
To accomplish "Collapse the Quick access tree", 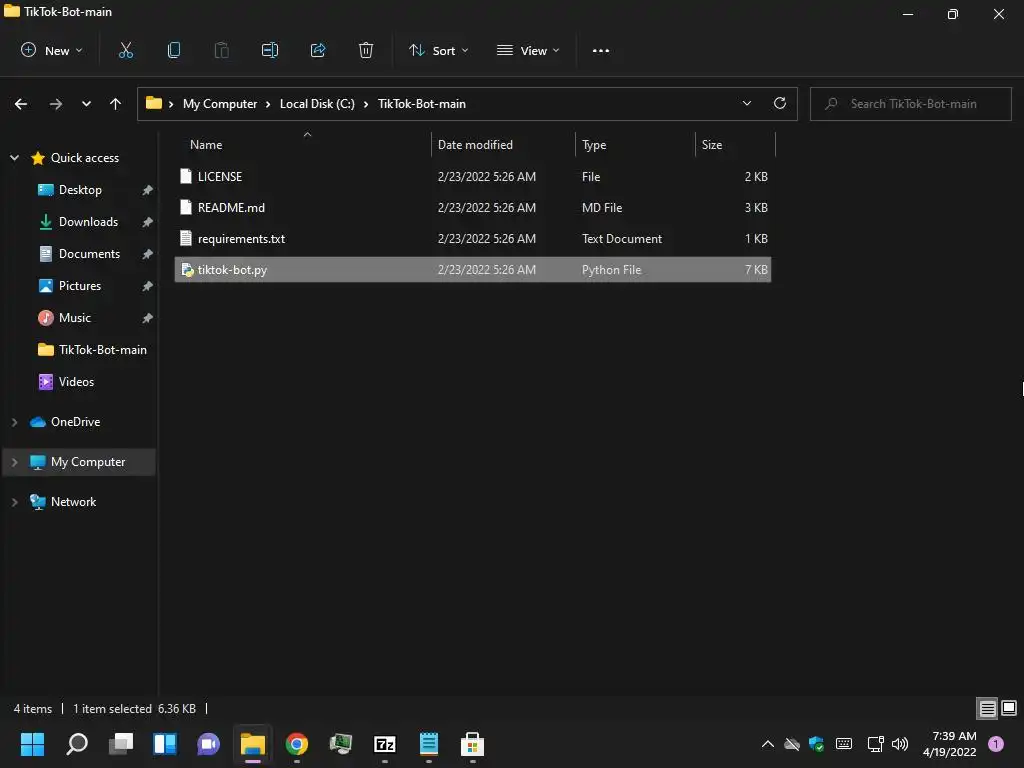I will coord(14,158).
